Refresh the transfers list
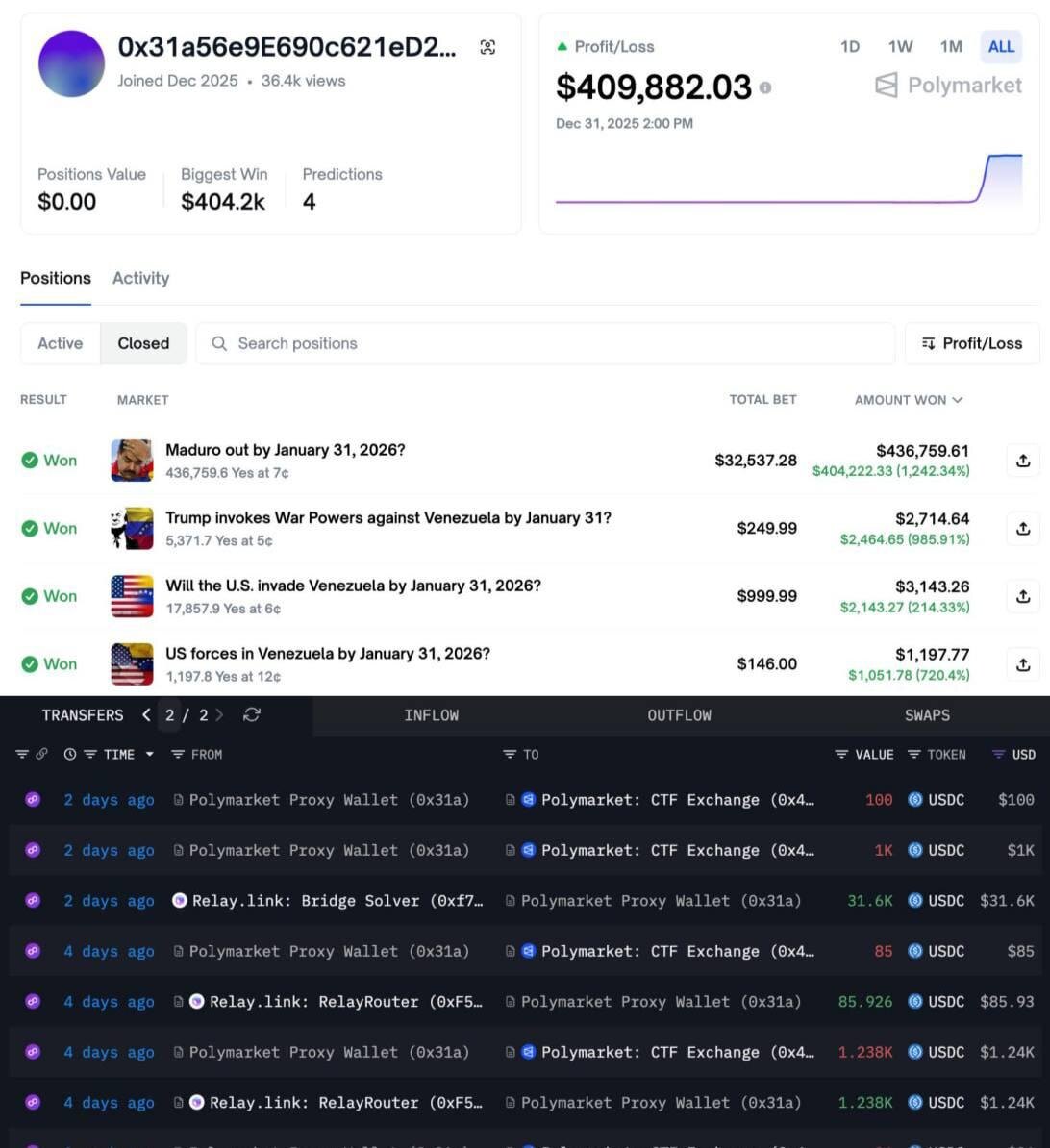The width and height of the screenshot is (1050, 1148). tap(252, 715)
